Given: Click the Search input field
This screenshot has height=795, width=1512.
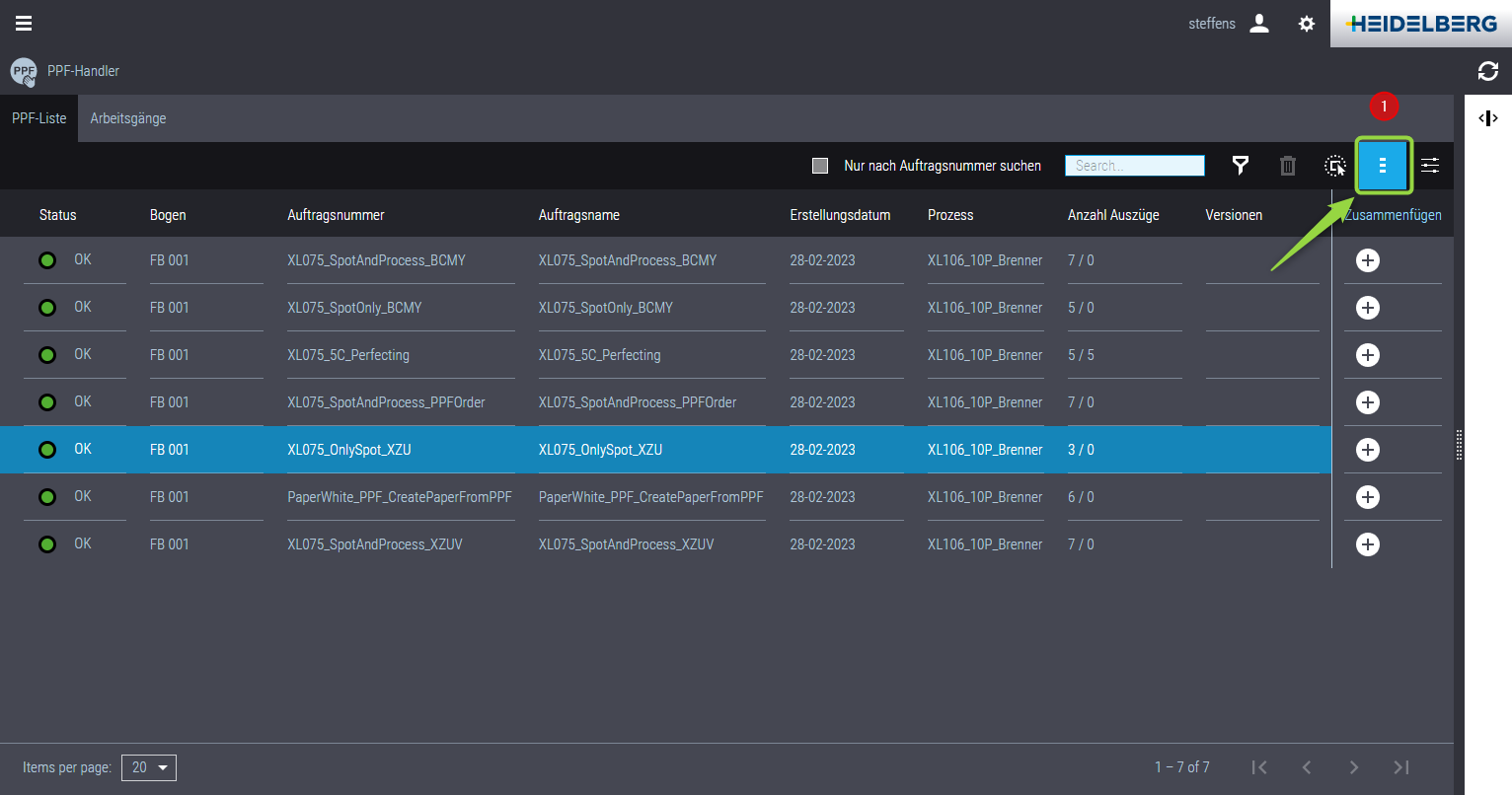Looking at the screenshot, I should (1134, 166).
